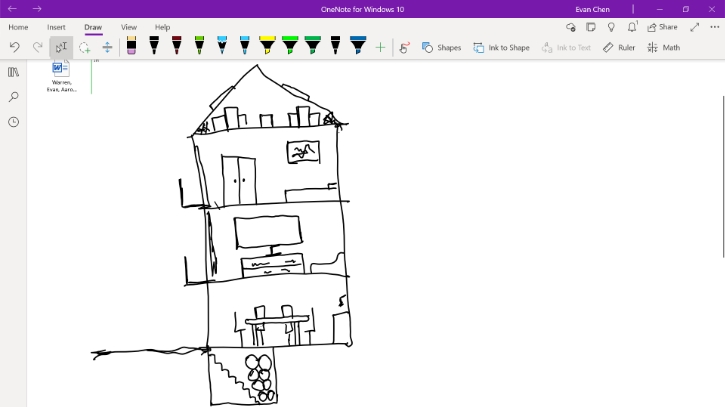725x407 pixels.
Task: Choose the yellow highlighter
Action: click(x=267, y=46)
